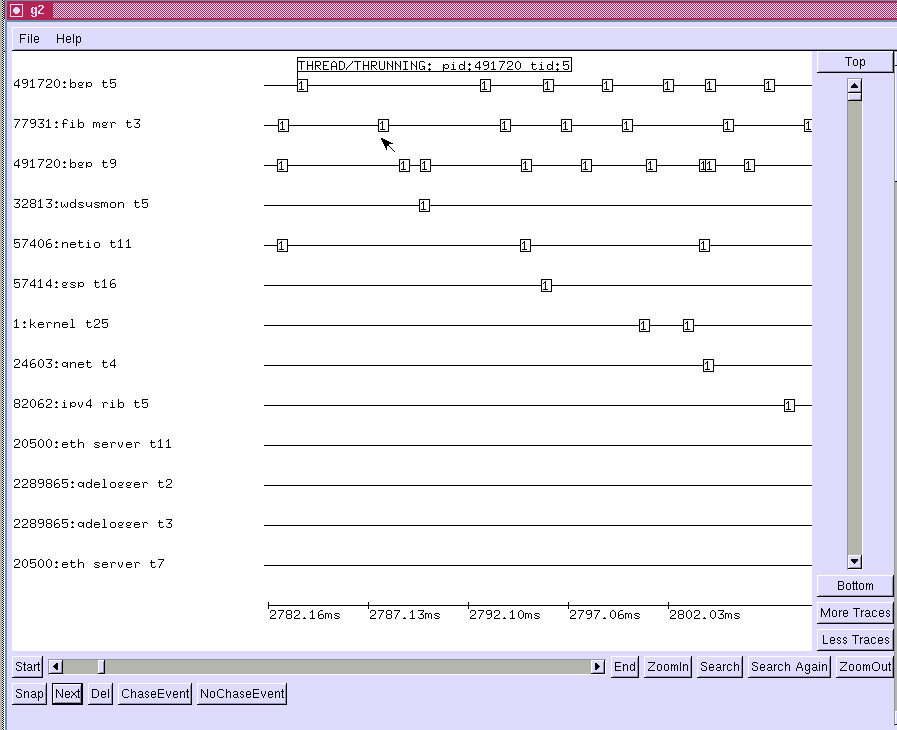Click the Snap button
897x730 pixels.
[x=30, y=694]
